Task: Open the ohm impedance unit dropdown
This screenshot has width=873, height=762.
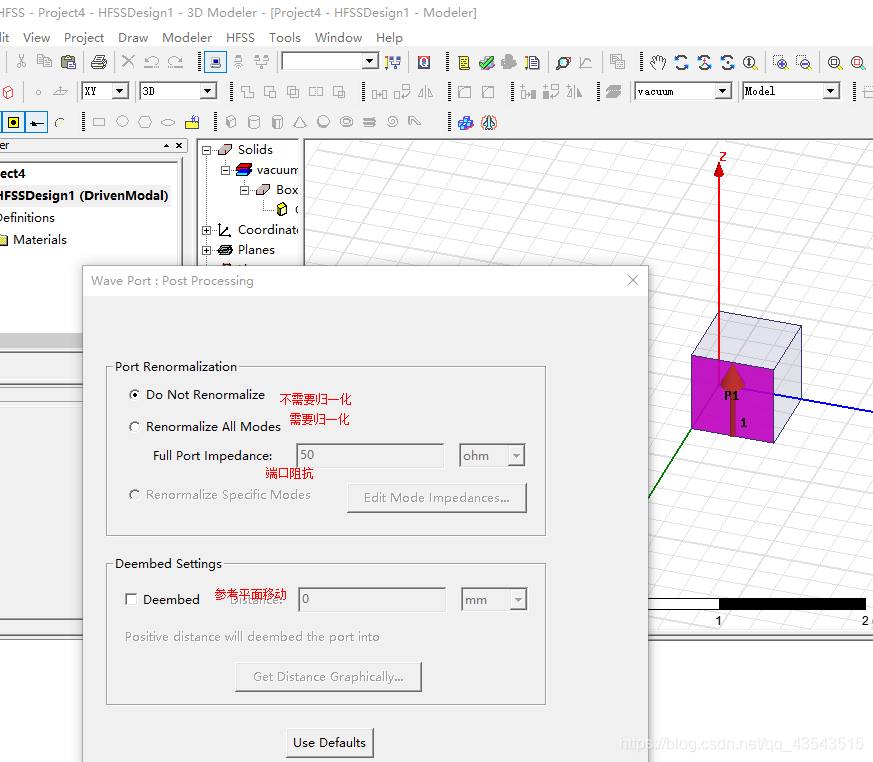Action: 516,456
